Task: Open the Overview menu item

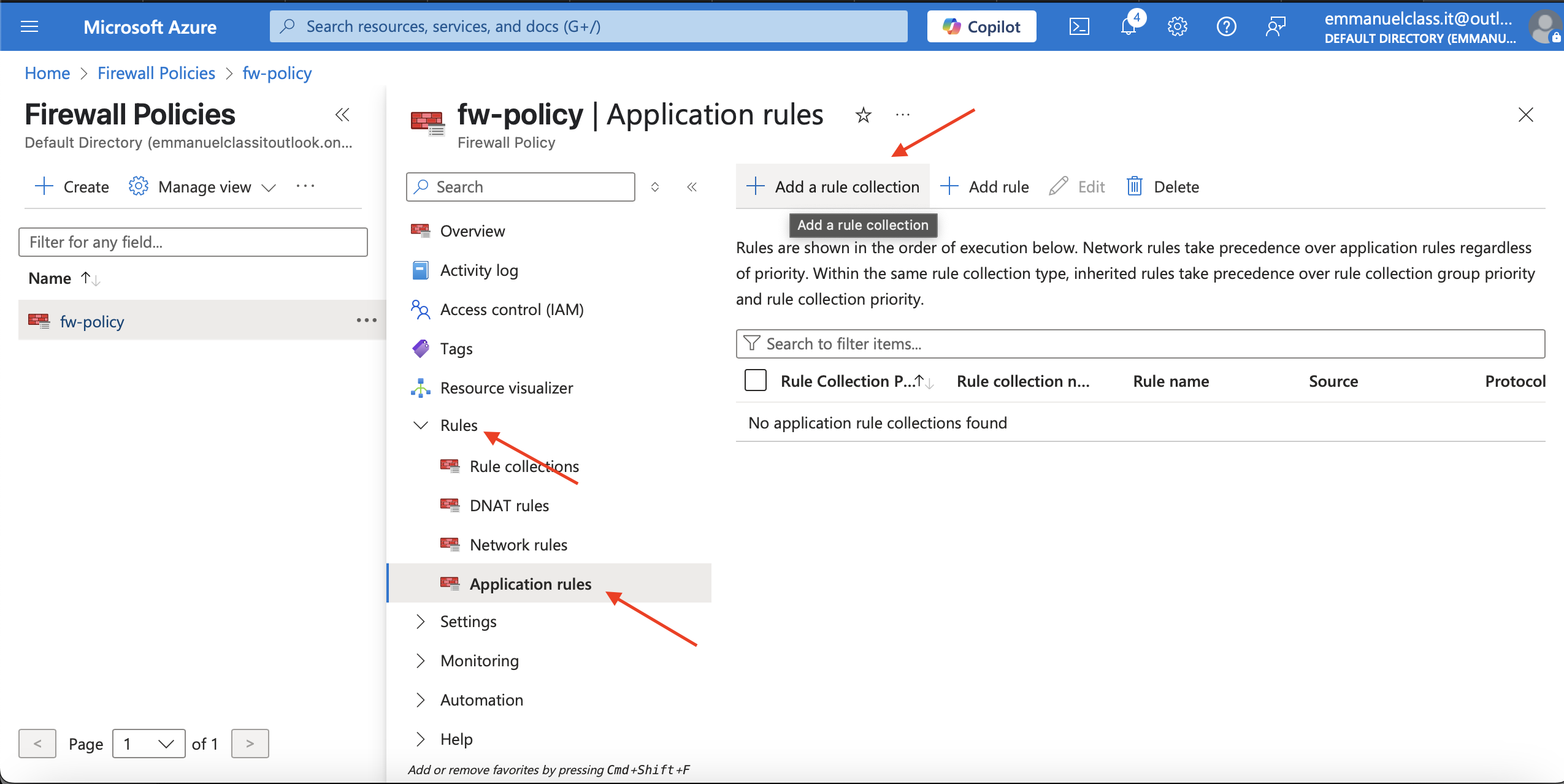Action: pos(472,231)
